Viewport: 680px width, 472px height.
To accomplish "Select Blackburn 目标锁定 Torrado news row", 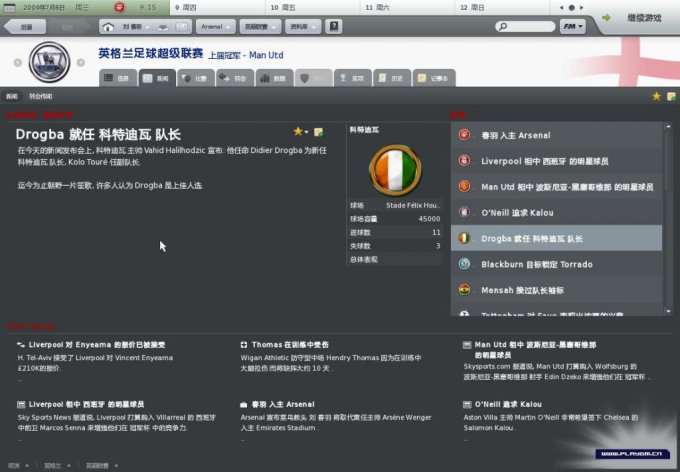I will coord(556,264).
